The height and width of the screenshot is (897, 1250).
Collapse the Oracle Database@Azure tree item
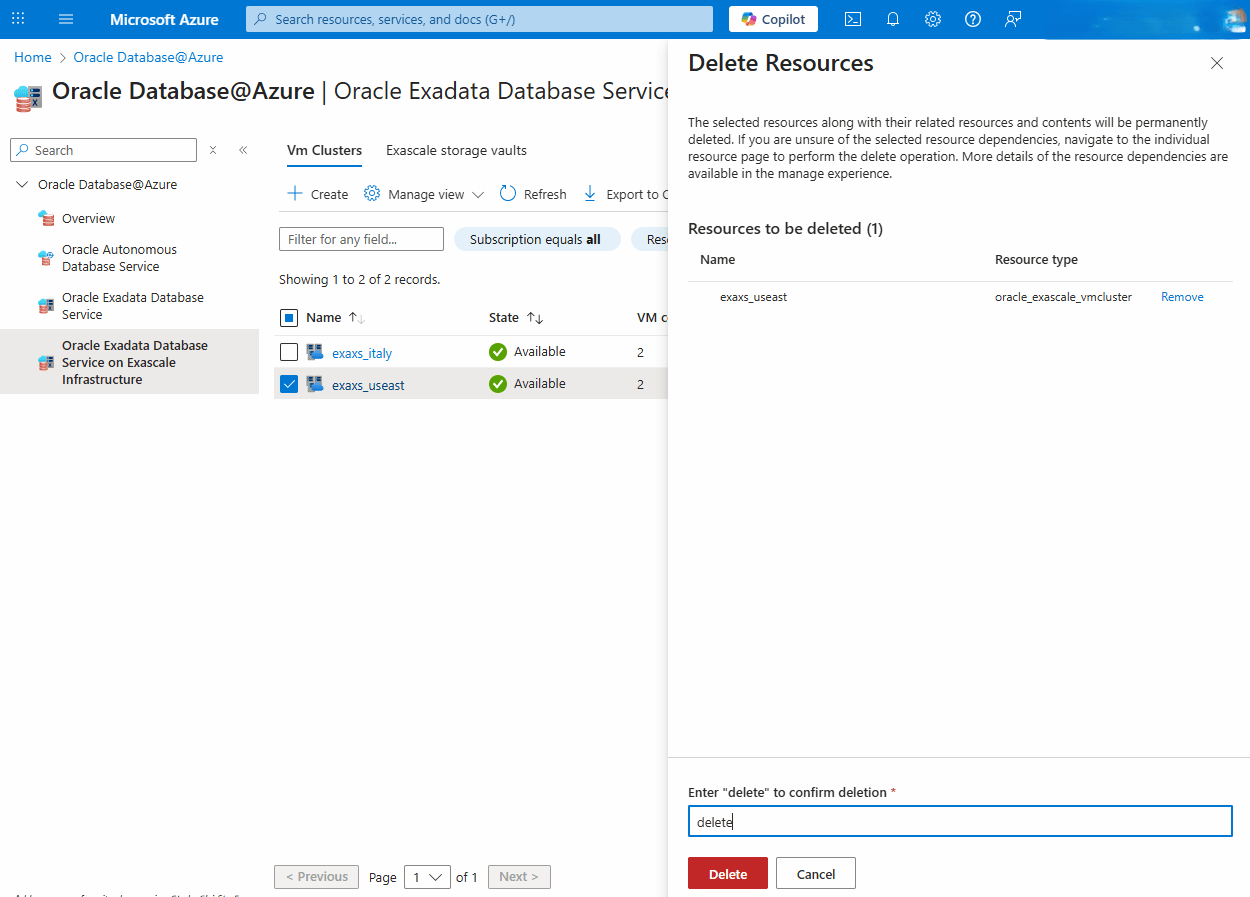22,184
